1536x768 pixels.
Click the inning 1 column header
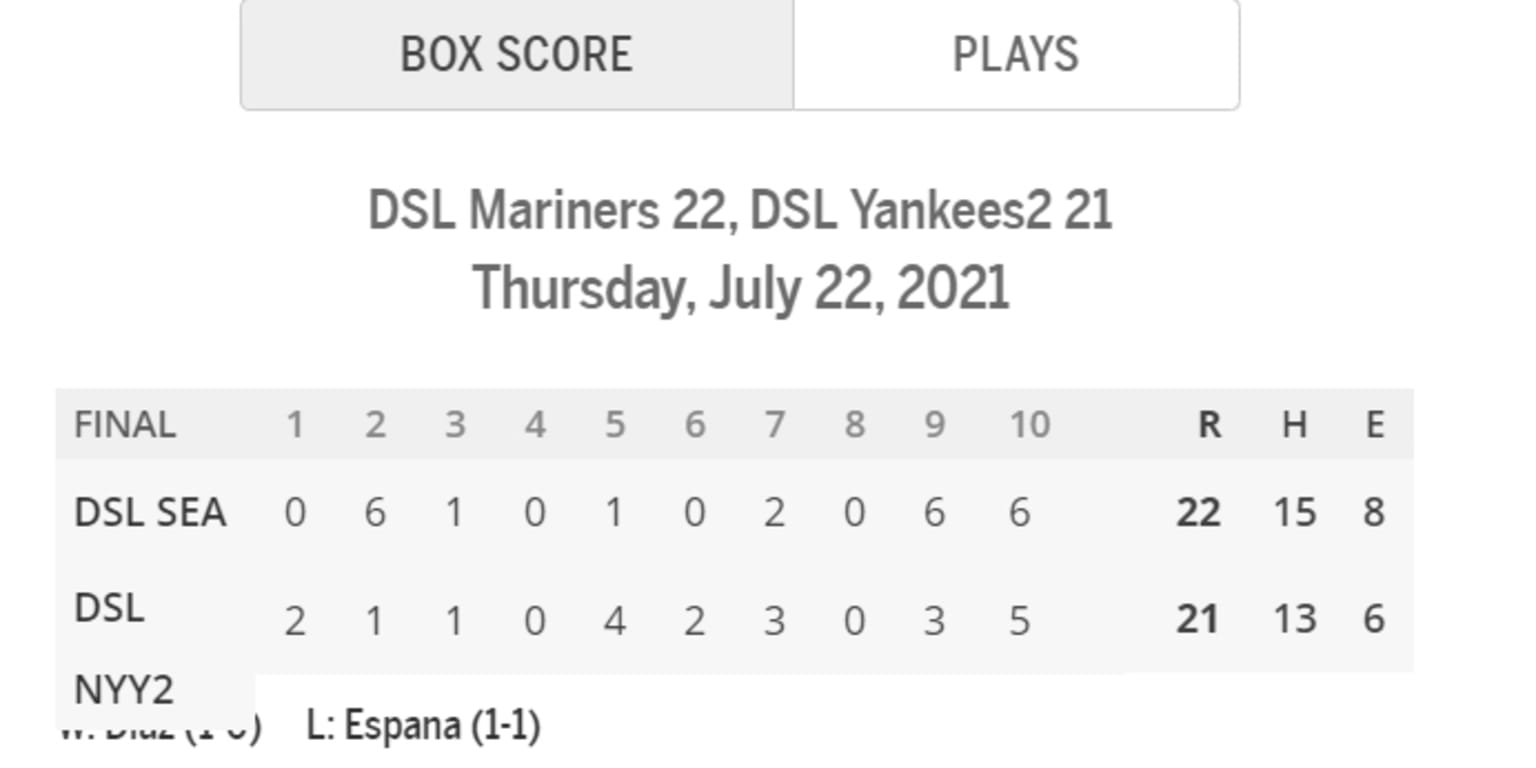pyautogui.click(x=294, y=425)
